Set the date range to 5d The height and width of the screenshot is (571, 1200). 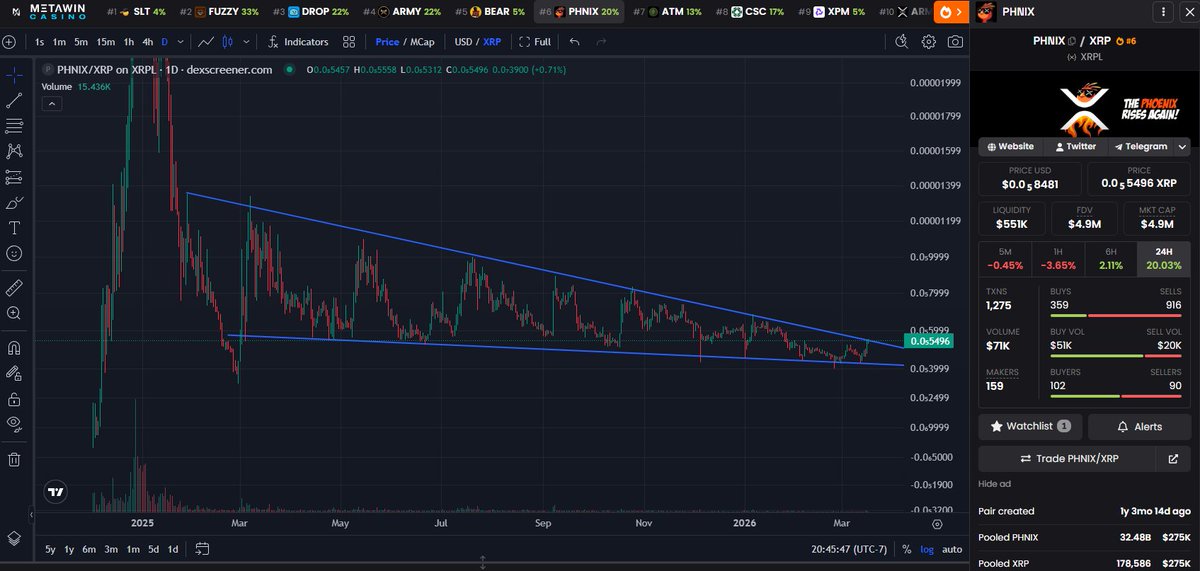pyautogui.click(x=153, y=549)
